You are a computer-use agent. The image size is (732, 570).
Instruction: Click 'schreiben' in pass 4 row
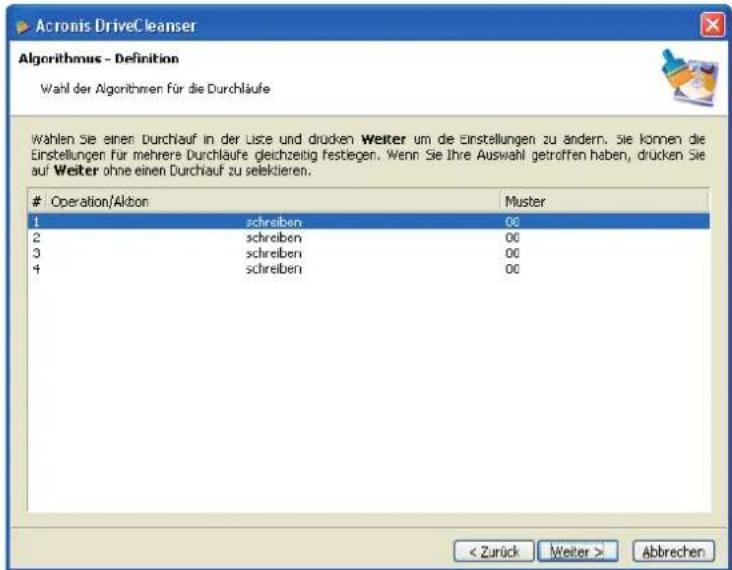[x=274, y=269]
